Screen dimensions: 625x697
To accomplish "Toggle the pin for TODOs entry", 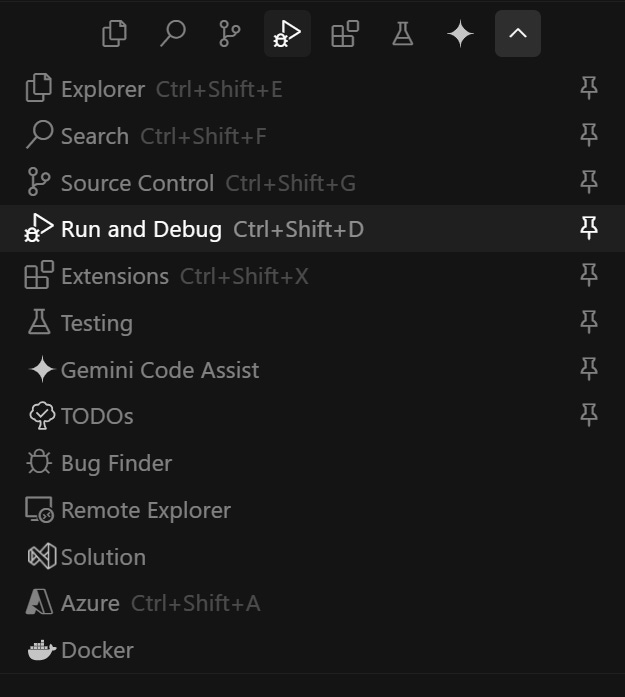I will tap(589, 416).
